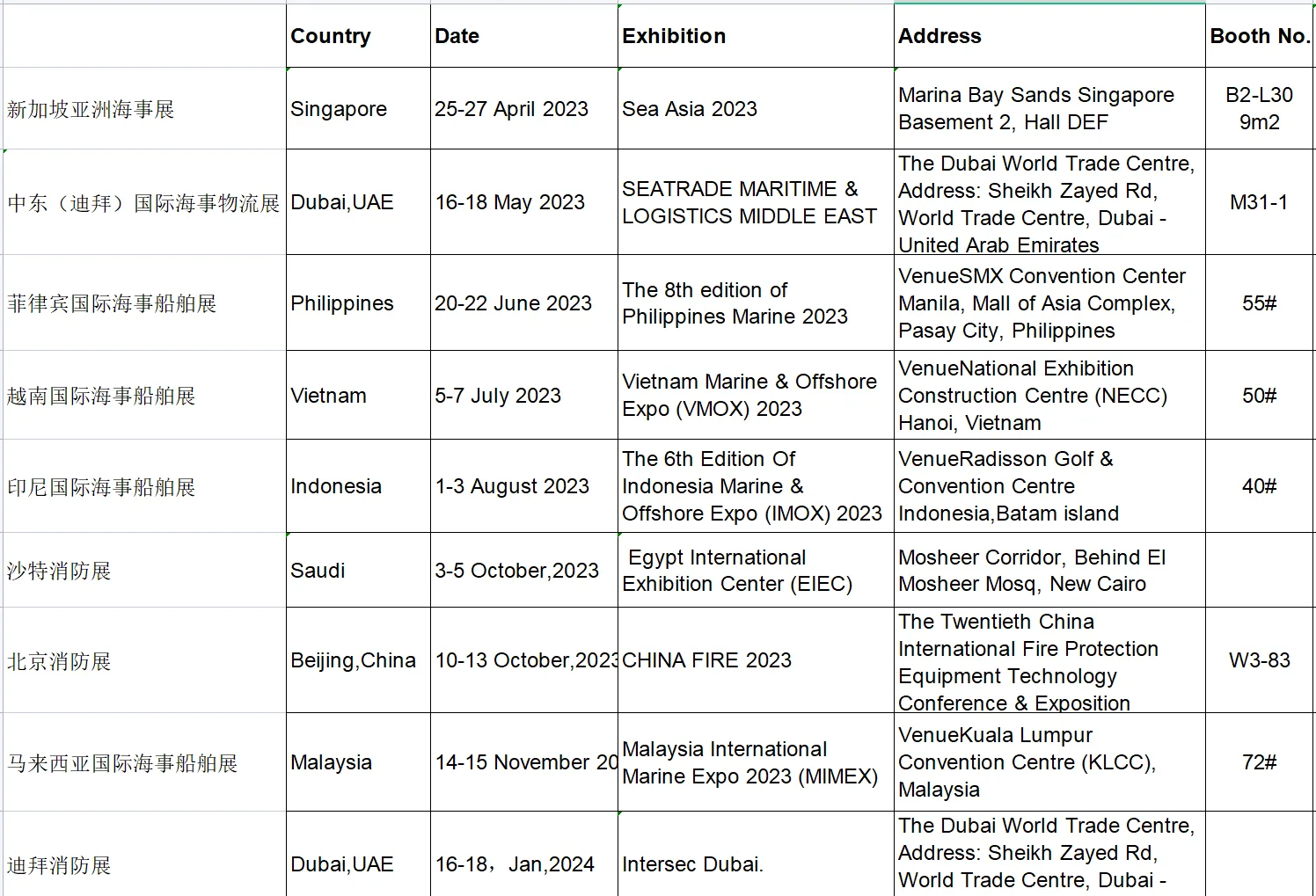Select the Booth No. header cell
Viewport: 1316px width, 896px height.
(1259, 36)
